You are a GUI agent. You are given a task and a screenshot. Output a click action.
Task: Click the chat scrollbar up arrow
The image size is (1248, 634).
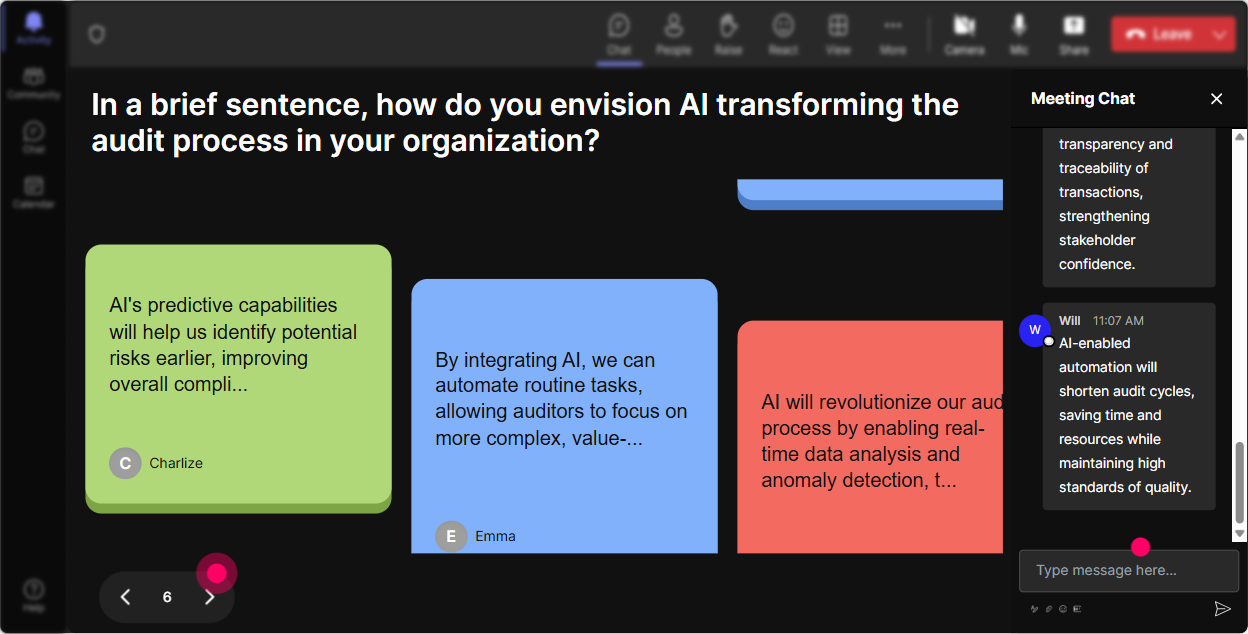click(x=1240, y=136)
